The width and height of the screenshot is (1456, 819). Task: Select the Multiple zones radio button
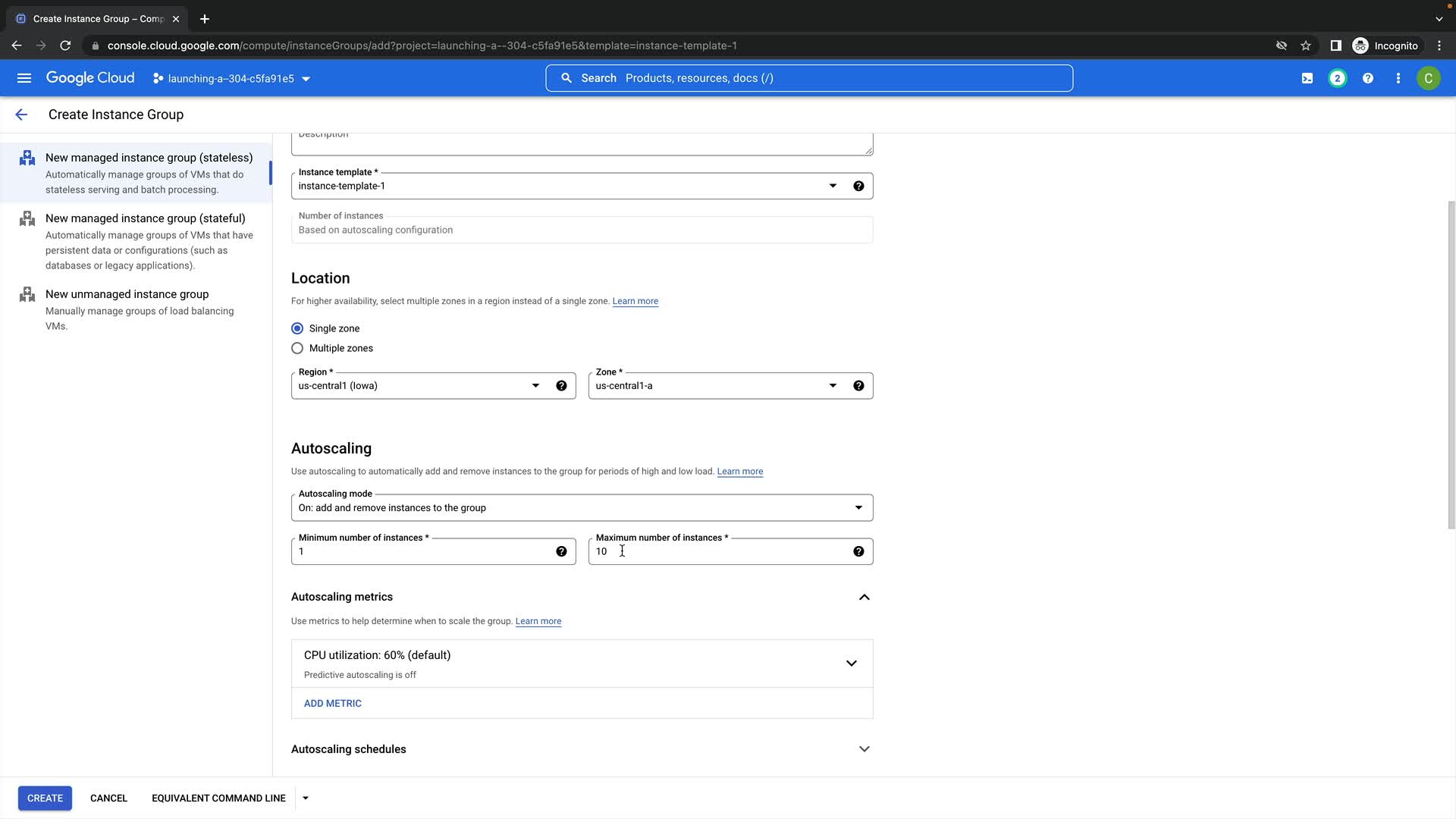click(297, 348)
